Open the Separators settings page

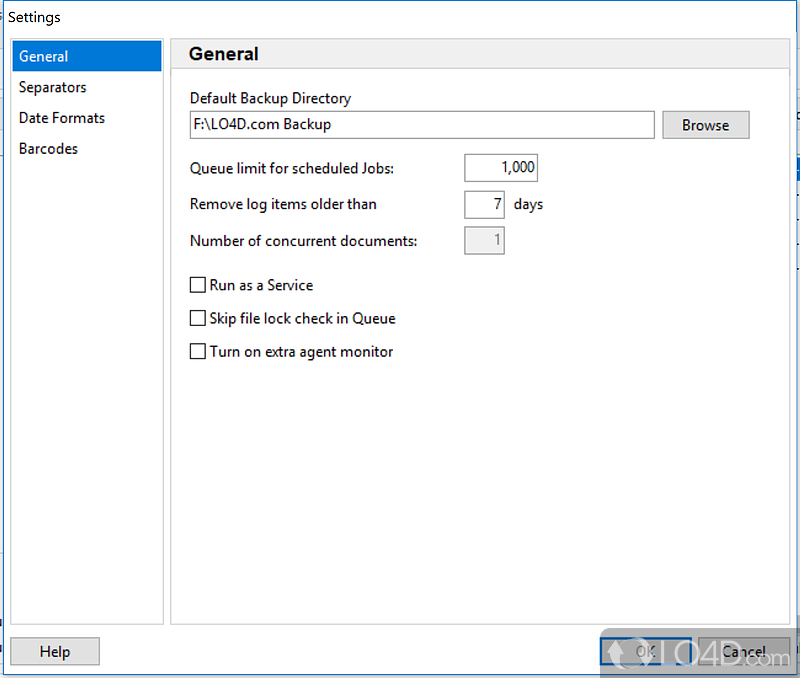tap(53, 87)
